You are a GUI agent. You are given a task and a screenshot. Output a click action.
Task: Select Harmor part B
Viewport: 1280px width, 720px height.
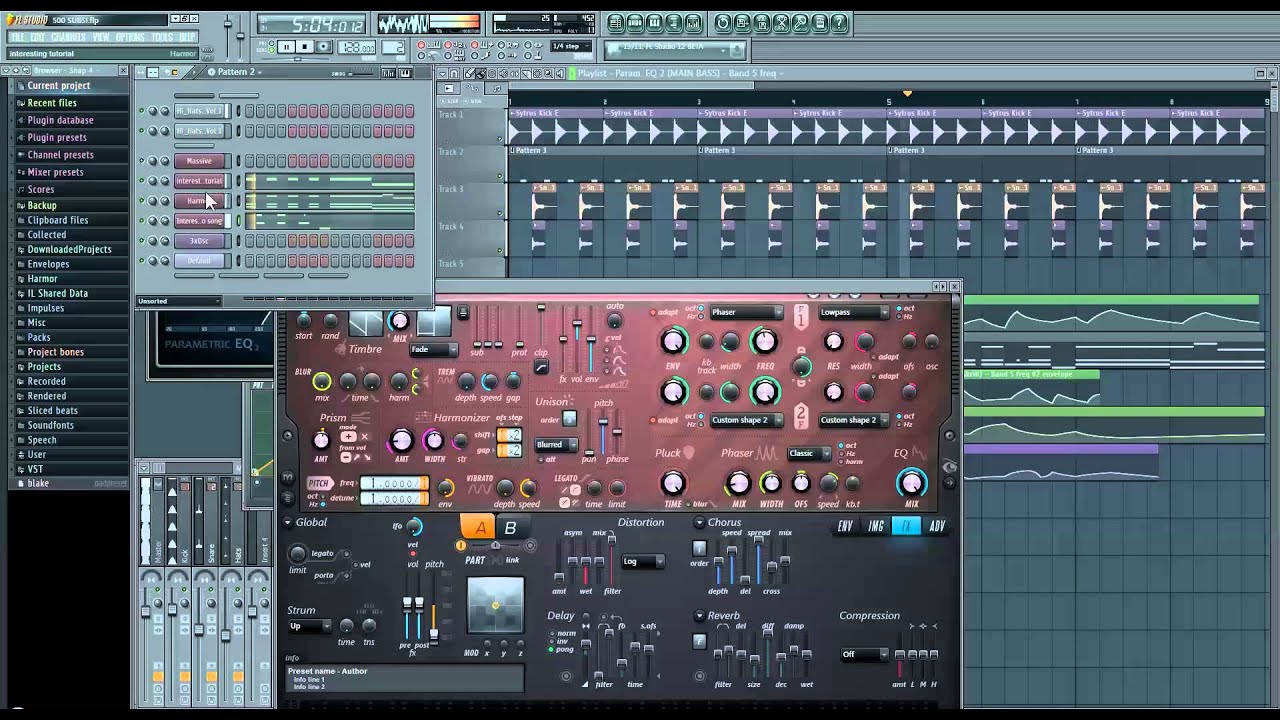[x=510, y=527]
